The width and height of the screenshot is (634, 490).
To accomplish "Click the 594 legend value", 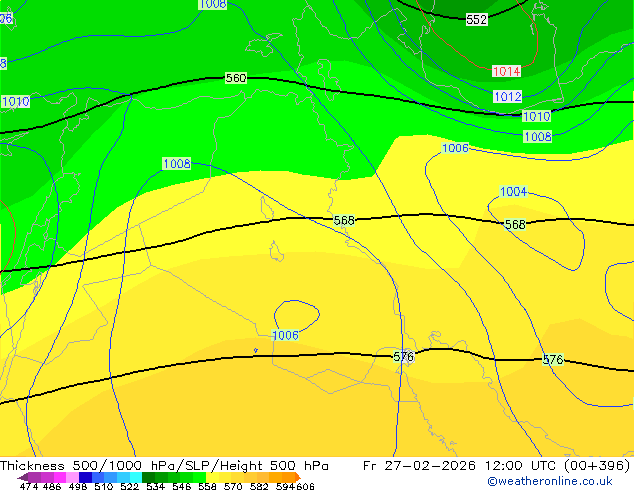I will point(285,486).
